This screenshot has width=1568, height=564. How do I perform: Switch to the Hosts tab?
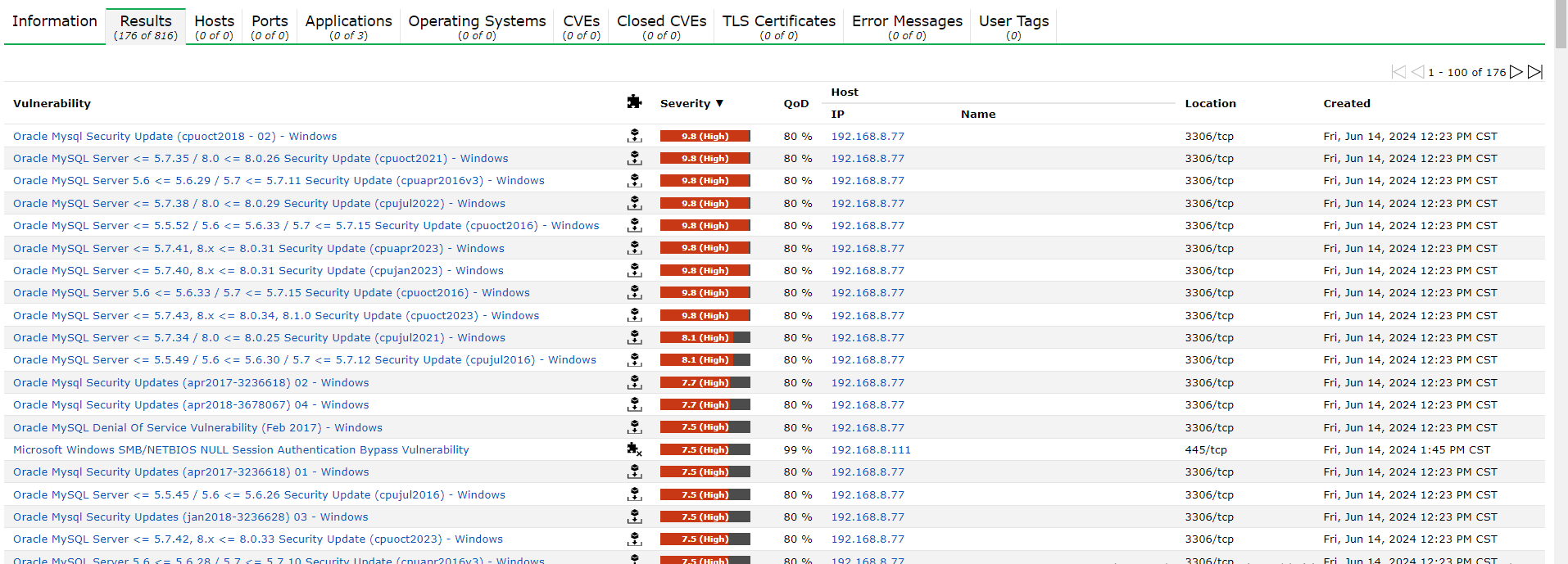click(x=214, y=26)
